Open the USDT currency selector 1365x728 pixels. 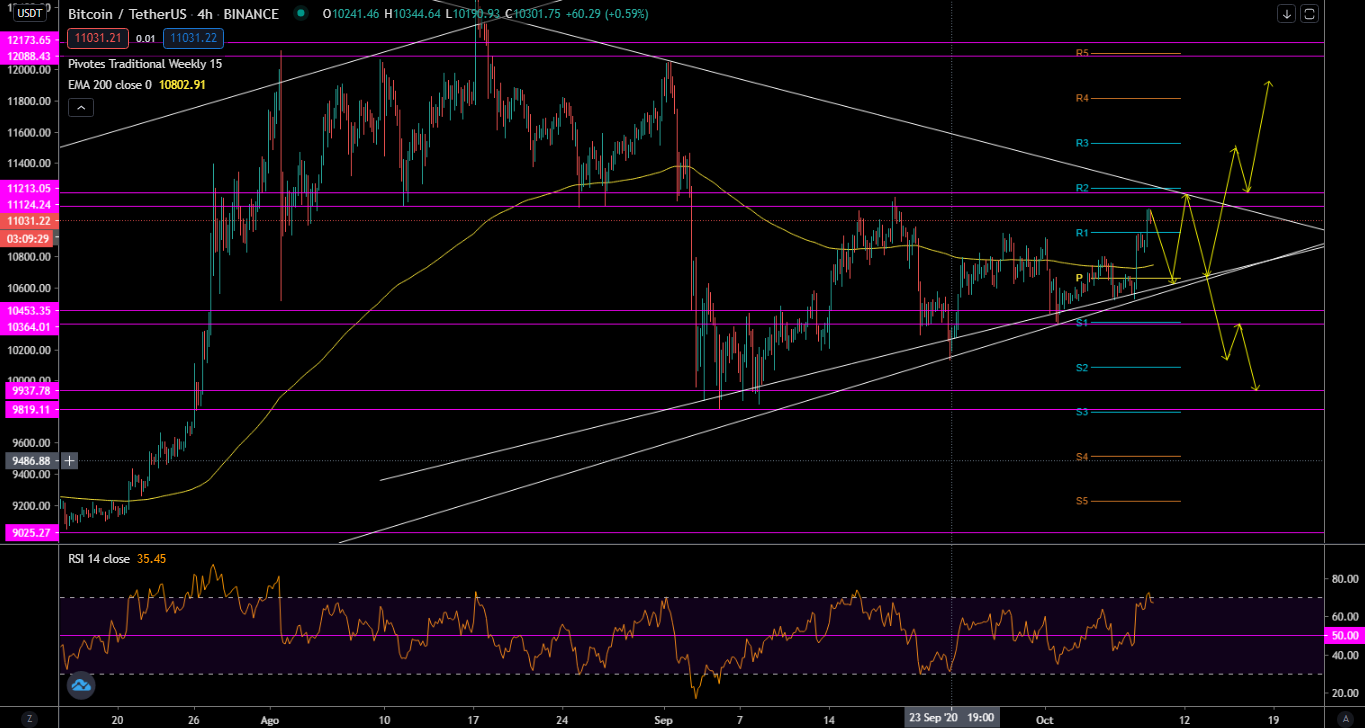pos(30,13)
